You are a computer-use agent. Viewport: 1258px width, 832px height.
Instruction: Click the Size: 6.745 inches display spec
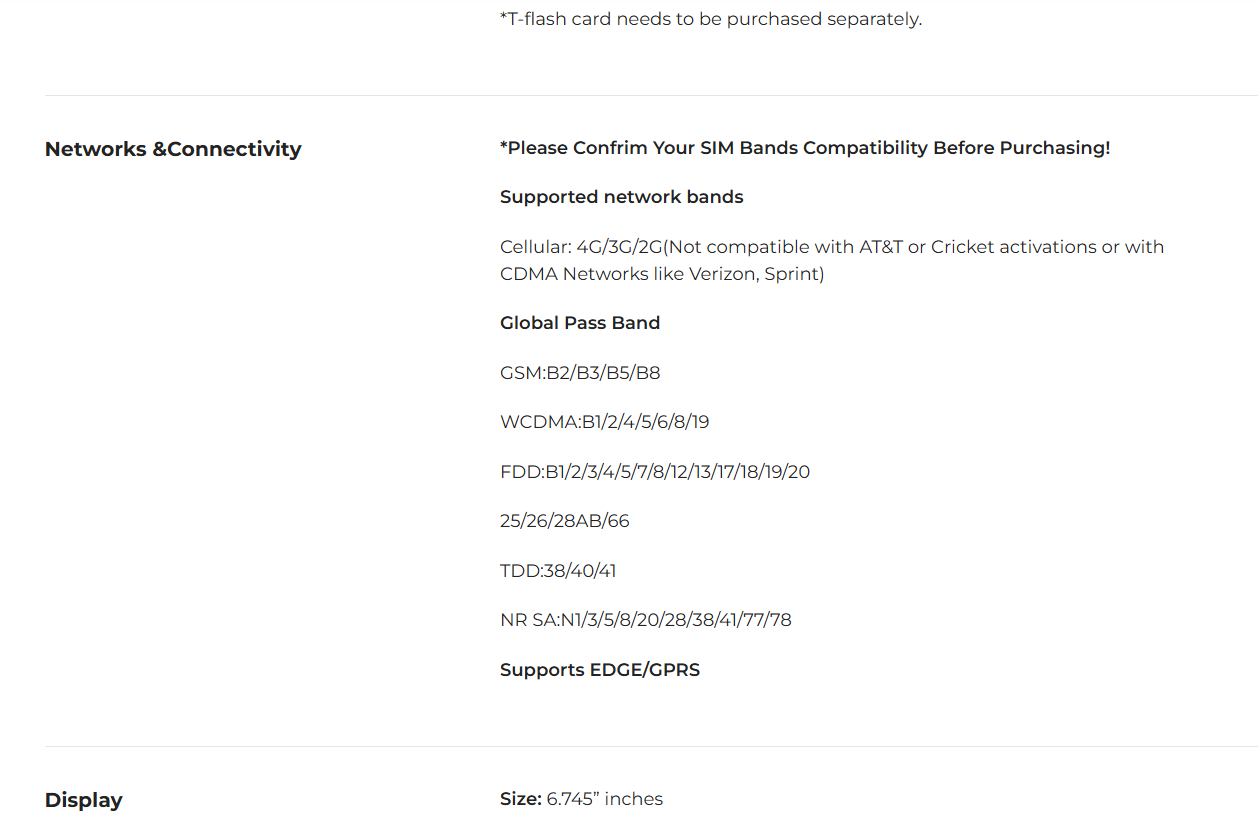point(581,799)
